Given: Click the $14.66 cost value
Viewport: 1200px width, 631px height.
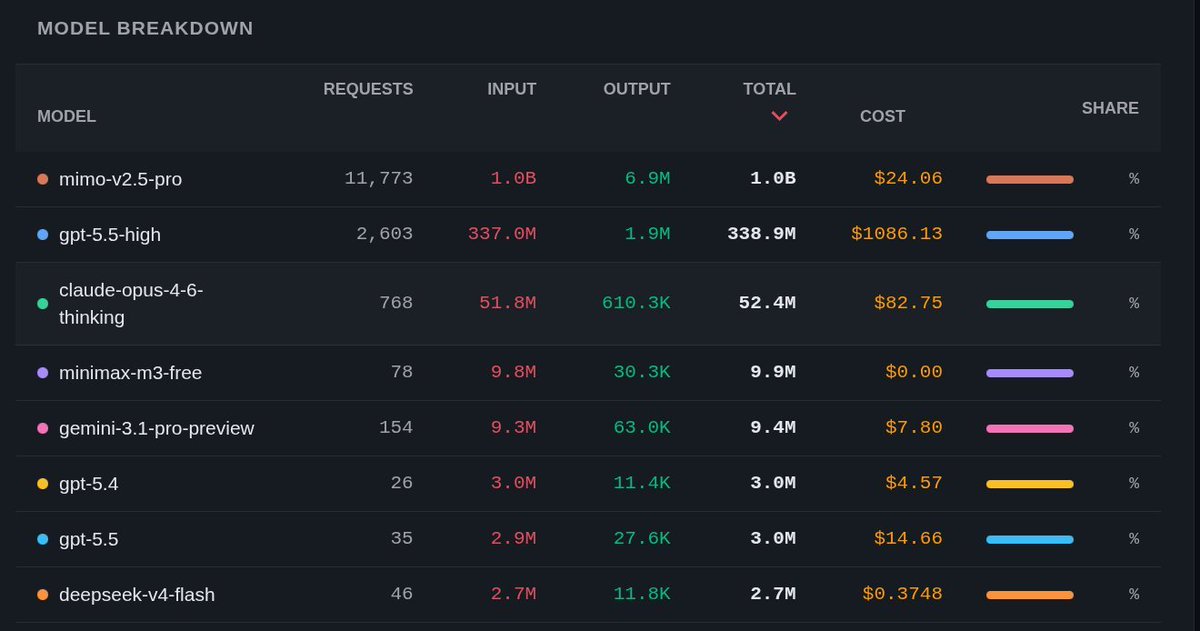Looking at the screenshot, I should pyautogui.click(x=908, y=539).
